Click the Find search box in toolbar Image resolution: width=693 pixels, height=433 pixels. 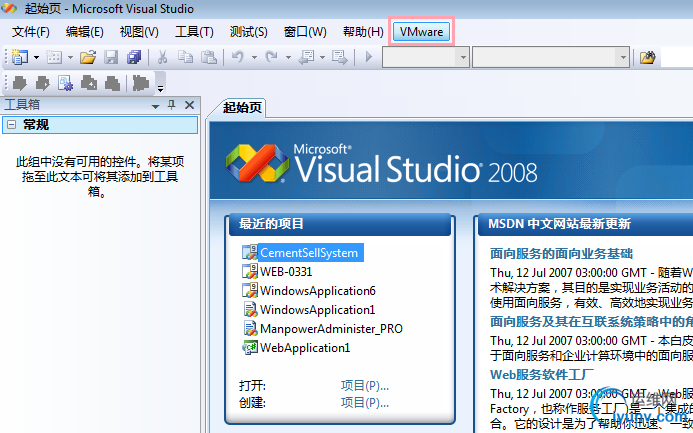pyautogui.click(x=677, y=57)
